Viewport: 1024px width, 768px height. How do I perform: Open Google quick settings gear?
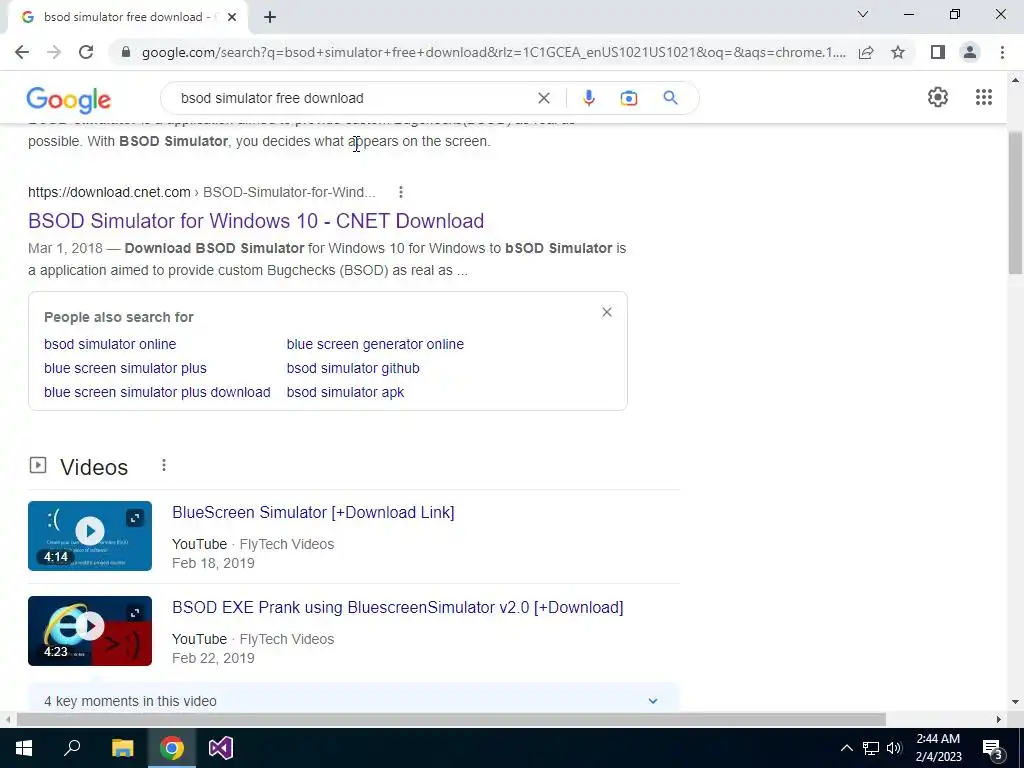pos(938,97)
